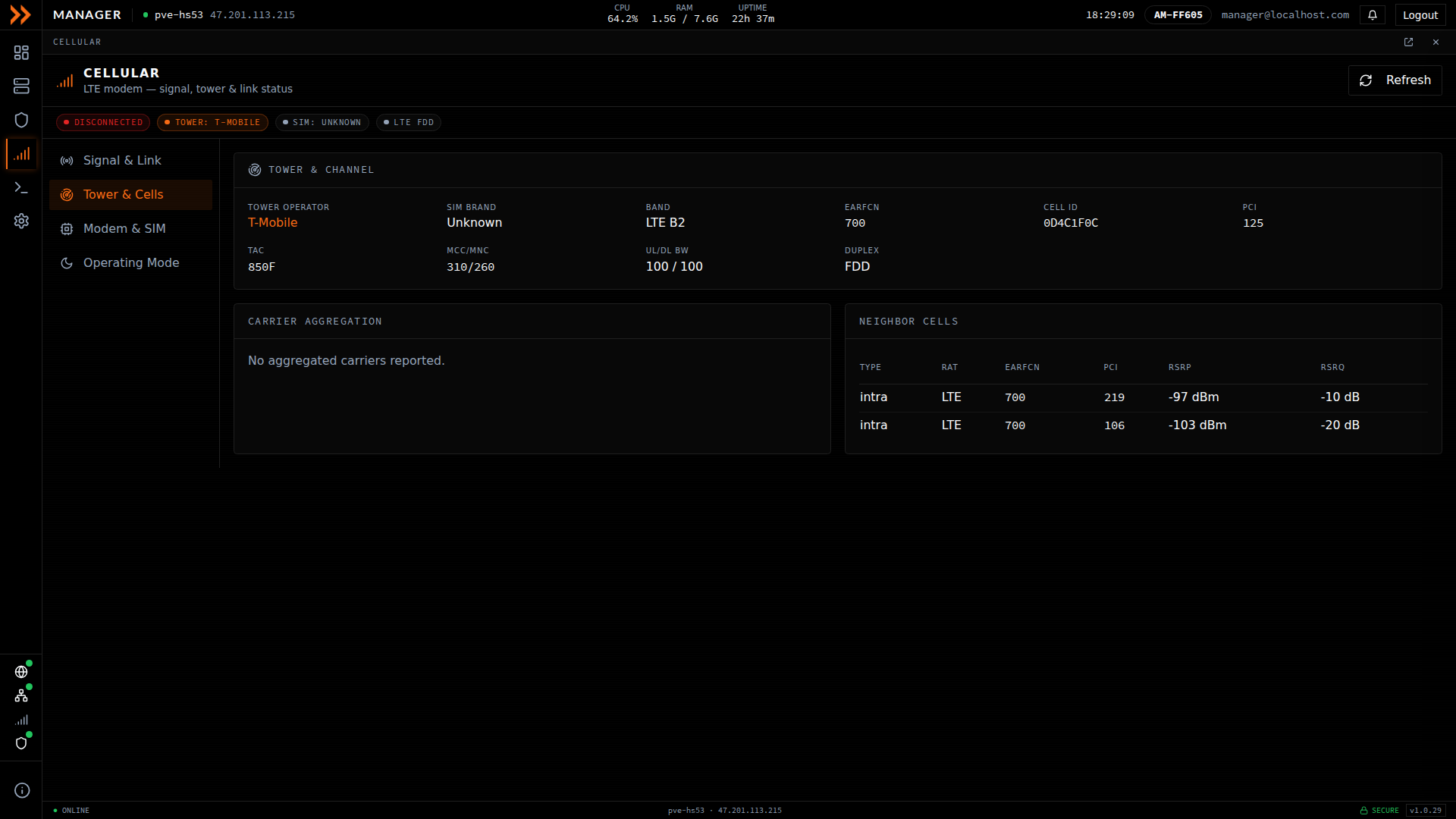Click the globe network status icon
1456x819 pixels.
click(x=21, y=672)
